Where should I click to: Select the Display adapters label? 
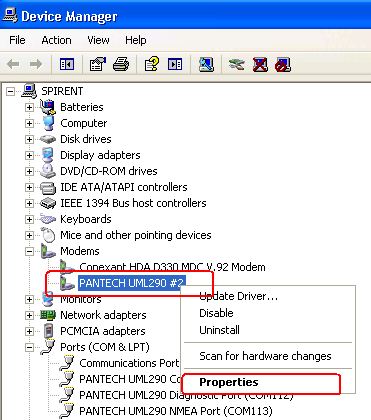(100, 155)
